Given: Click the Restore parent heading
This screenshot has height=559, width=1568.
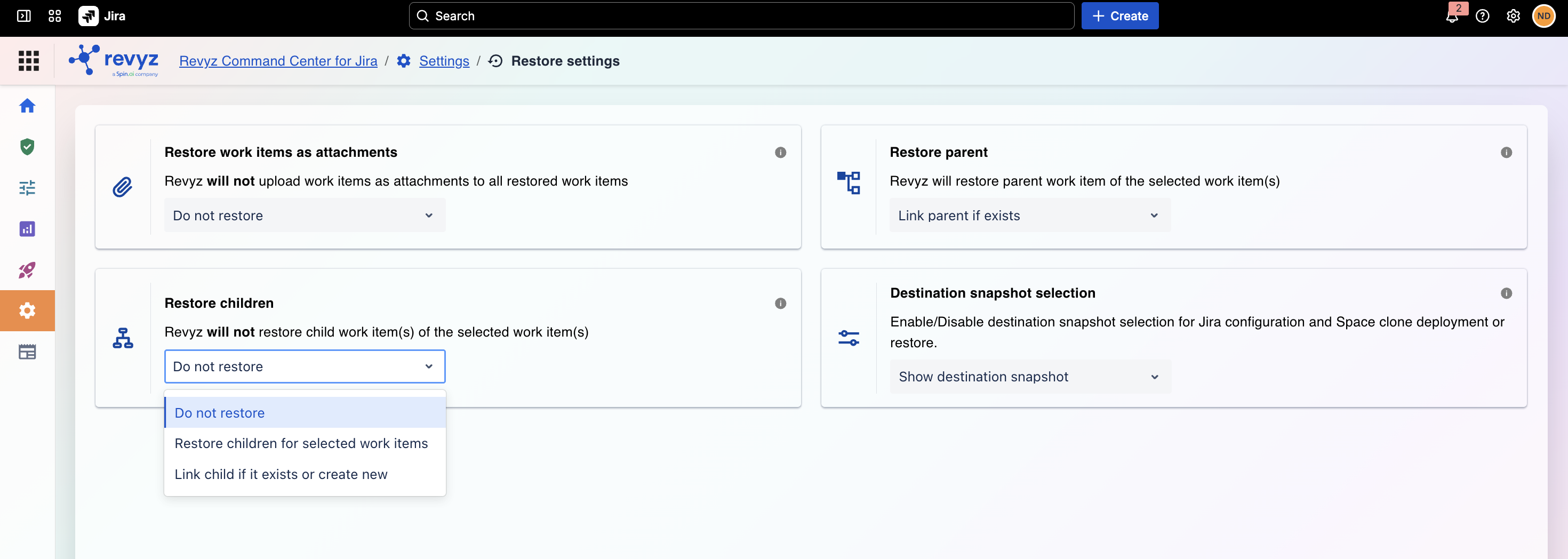Looking at the screenshot, I should [x=939, y=152].
